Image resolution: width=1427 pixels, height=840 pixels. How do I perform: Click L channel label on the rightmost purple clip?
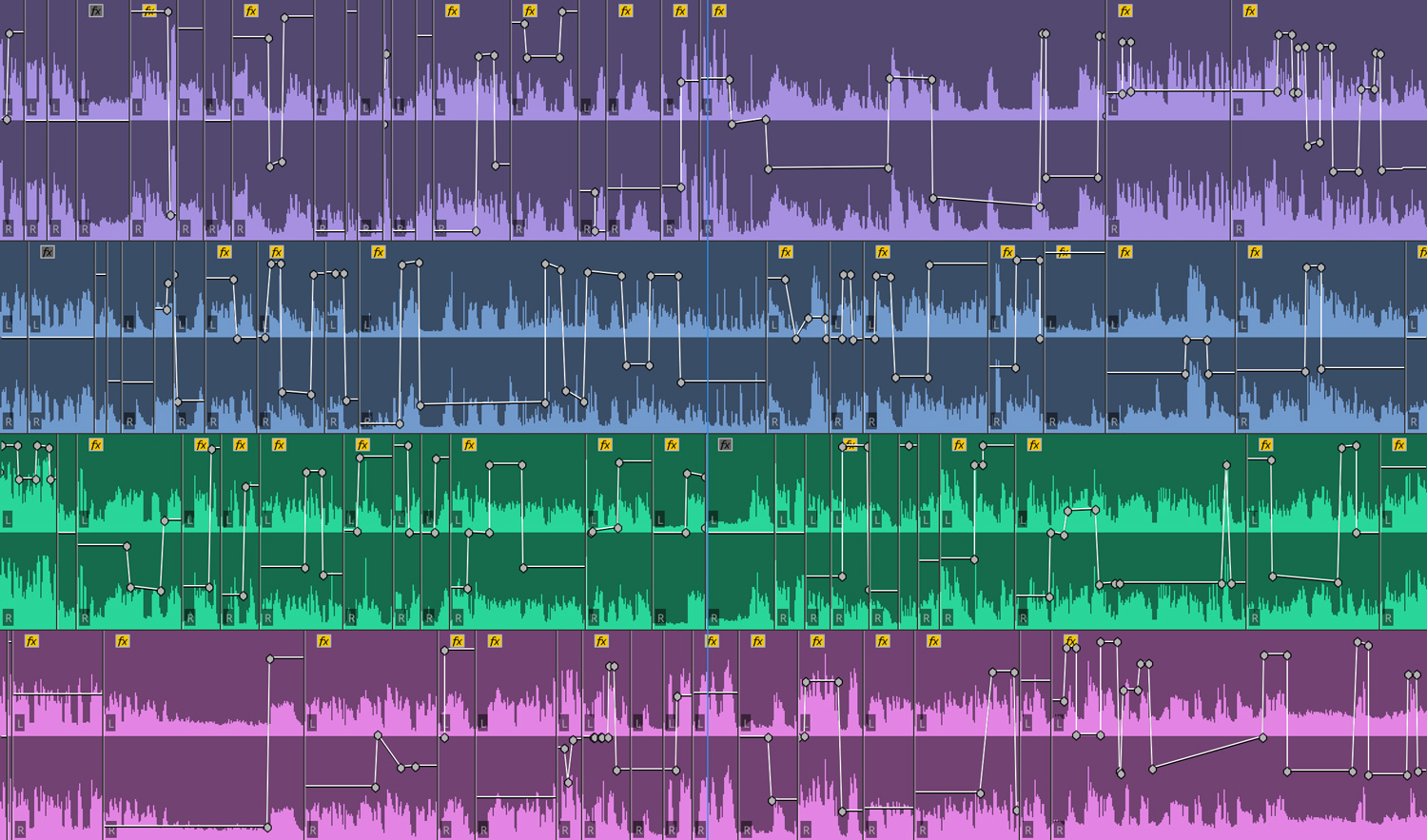1238,108
